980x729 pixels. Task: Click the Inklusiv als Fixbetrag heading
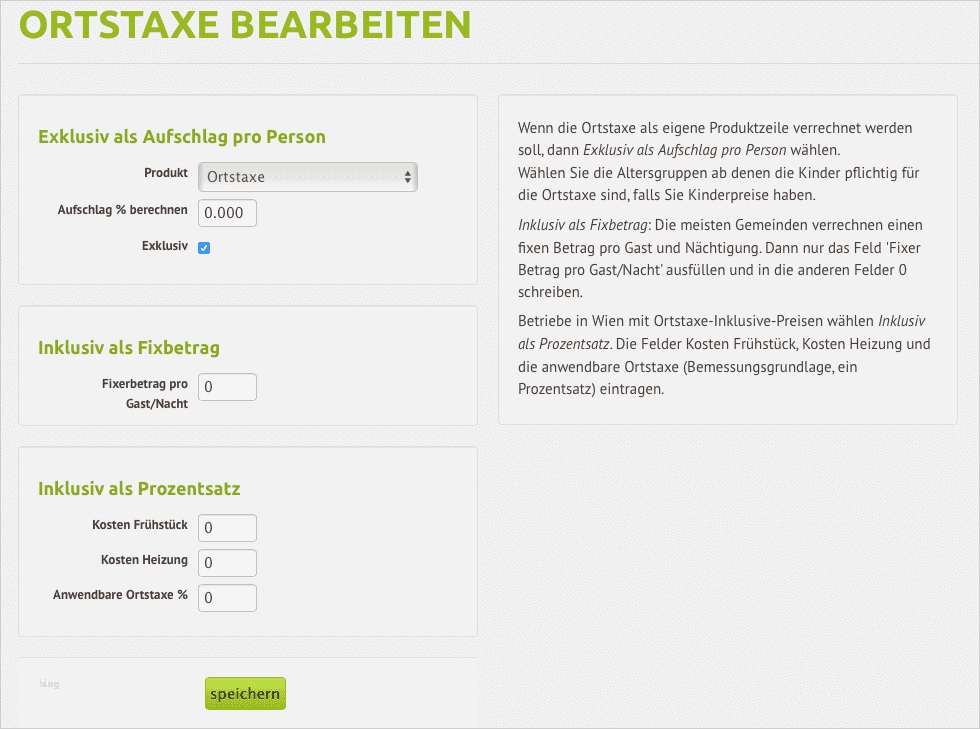pos(129,348)
